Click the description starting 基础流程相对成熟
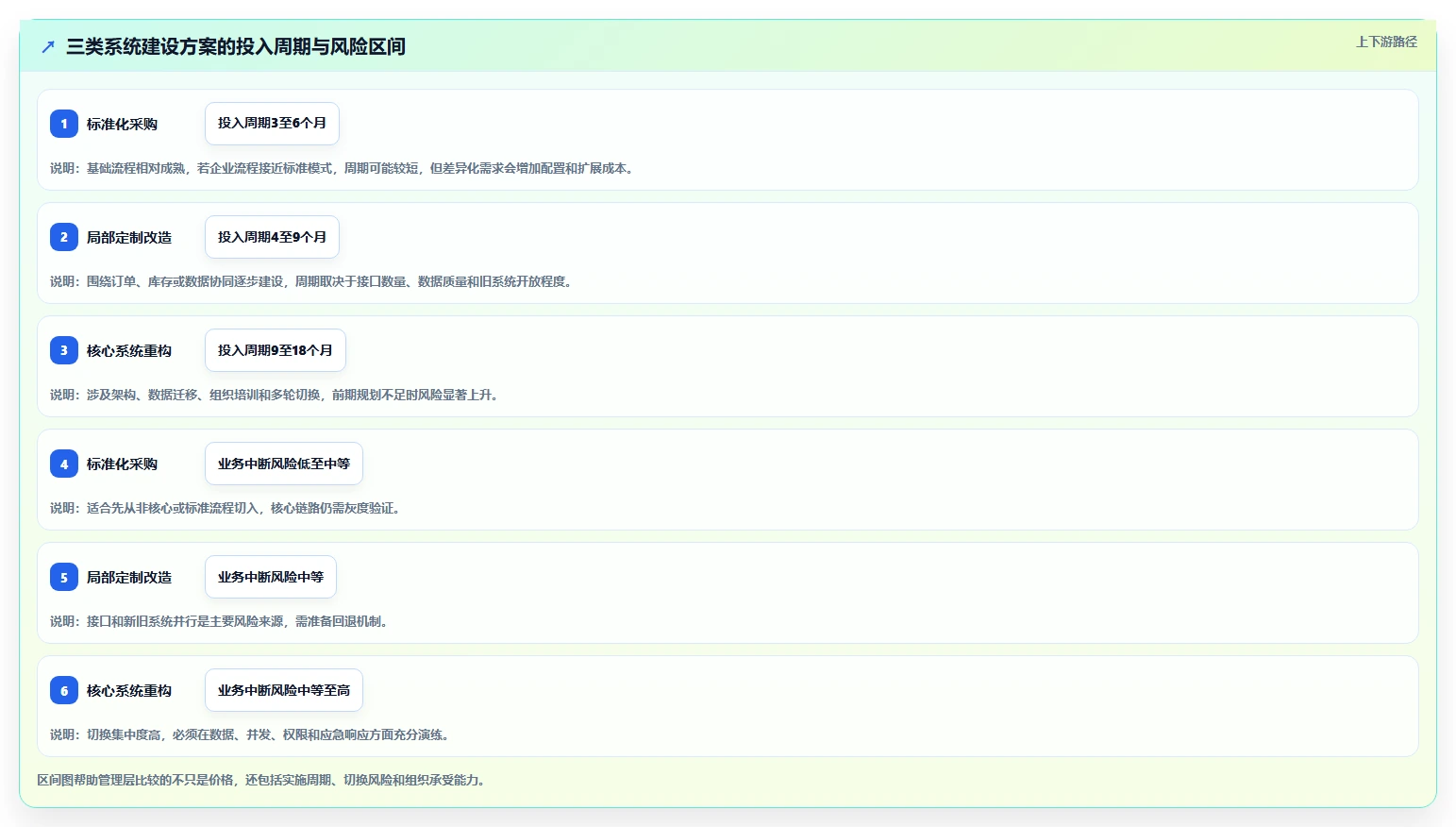 (343, 168)
